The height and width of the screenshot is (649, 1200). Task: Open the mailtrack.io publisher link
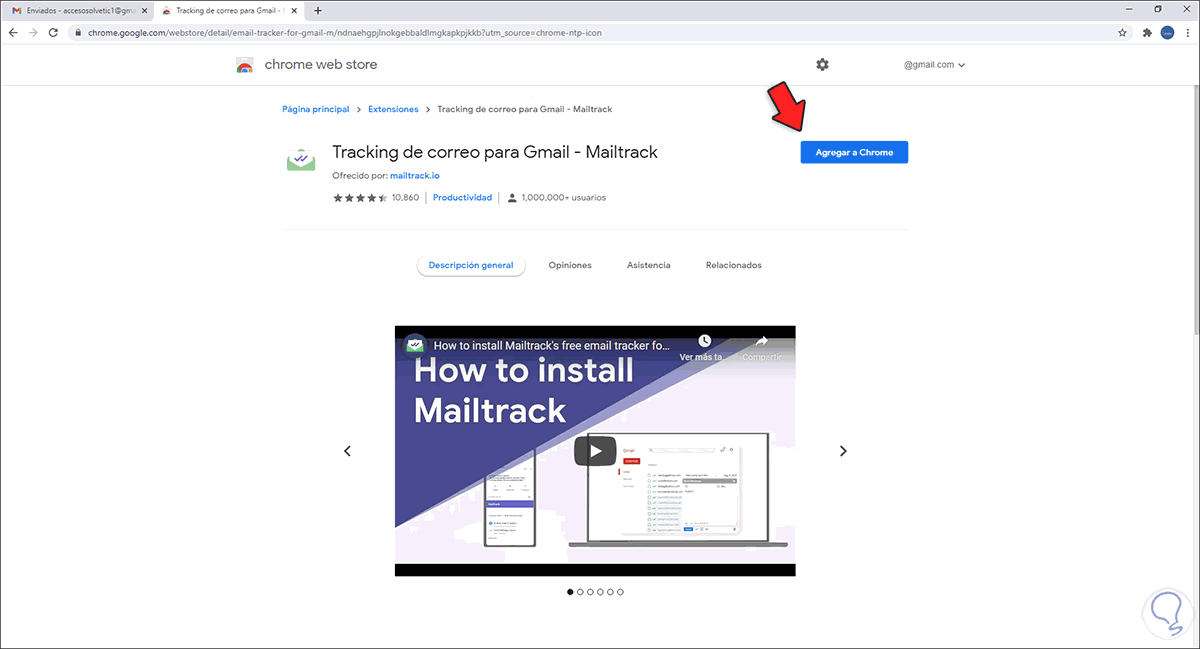pos(415,176)
